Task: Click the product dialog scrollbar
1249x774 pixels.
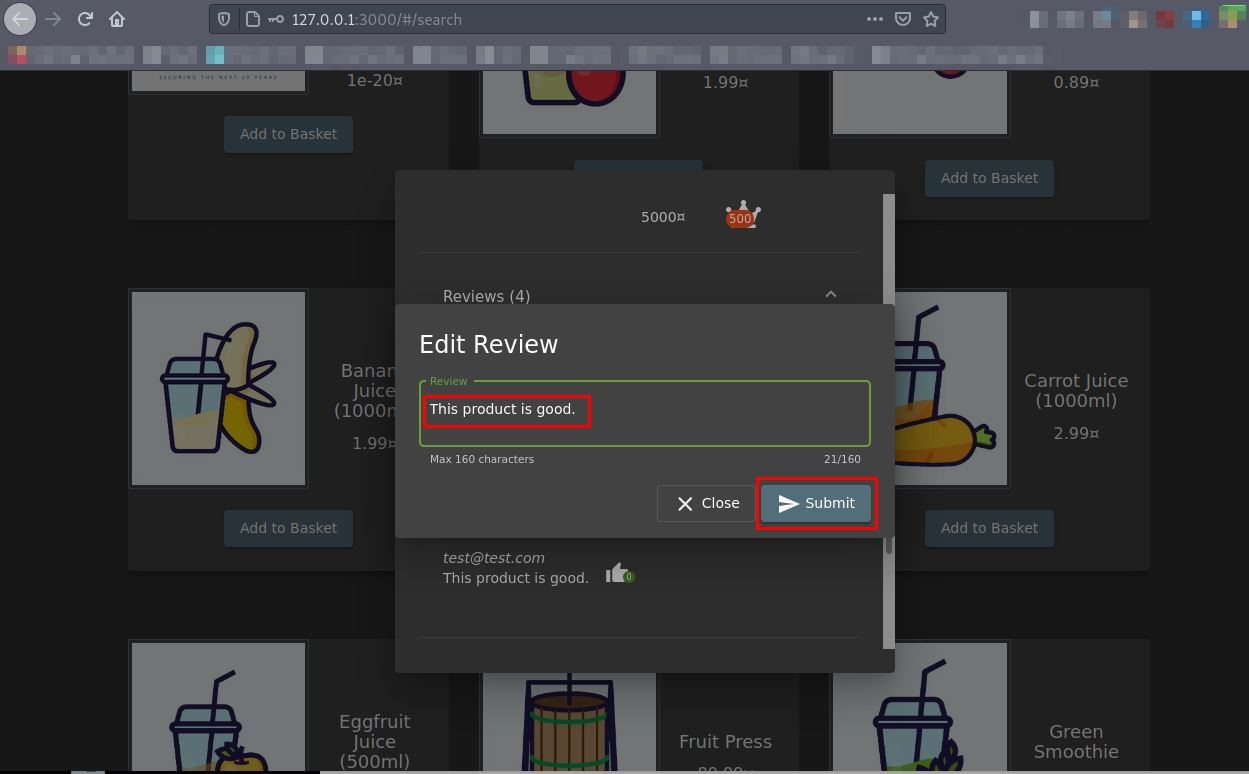Action: [888, 420]
